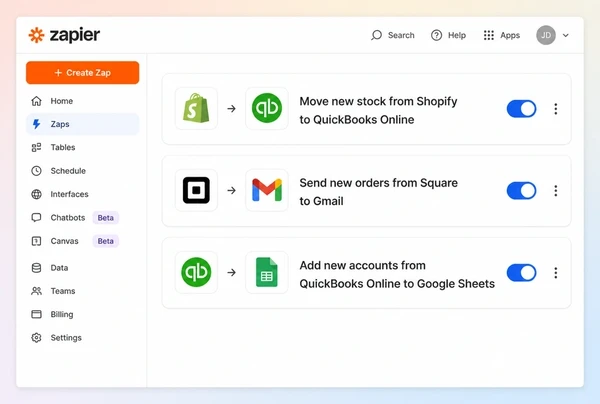Viewport: 600px width, 404px height.
Task: Open more options for the Google Sheets zap
Action: (x=556, y=273)
